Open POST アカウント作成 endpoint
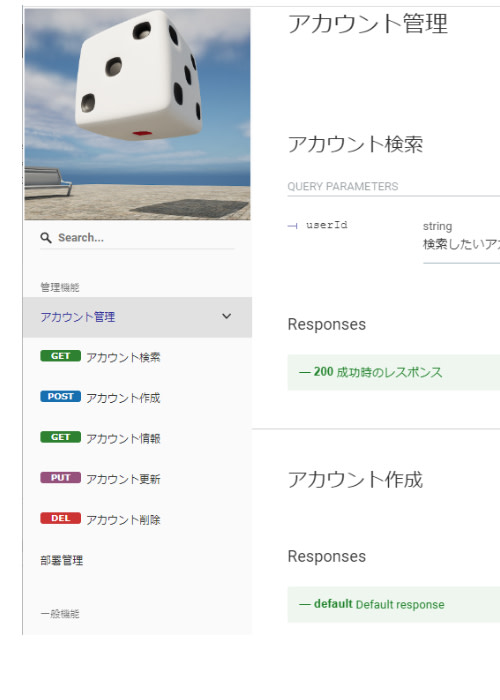500x700 pixels. pyautogui.click(x=138, y=397)
